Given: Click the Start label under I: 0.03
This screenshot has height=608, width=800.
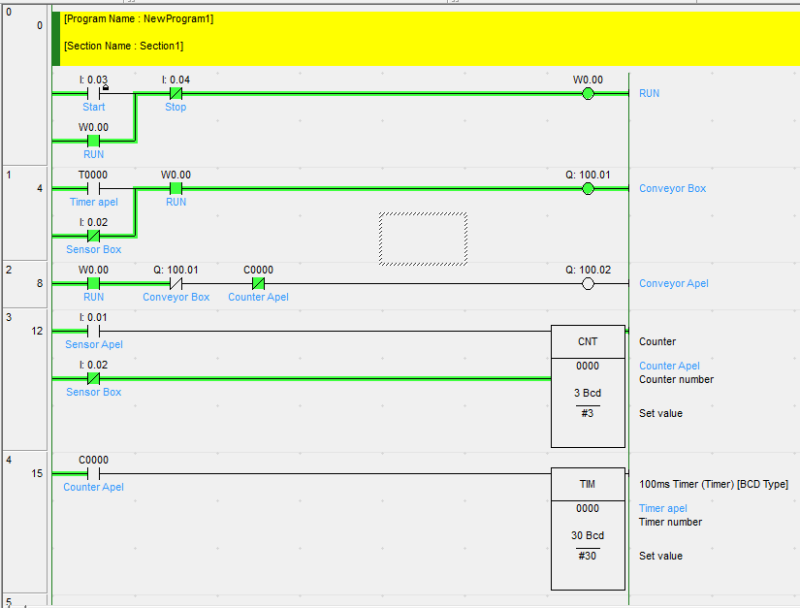Looking at the screenshot, I should coord(93,107).
